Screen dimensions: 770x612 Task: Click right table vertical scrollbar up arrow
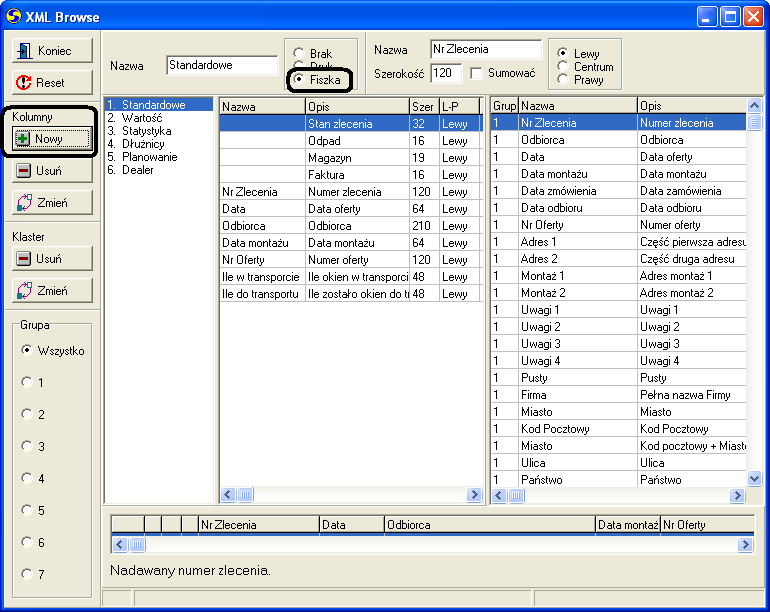(754, 105)
